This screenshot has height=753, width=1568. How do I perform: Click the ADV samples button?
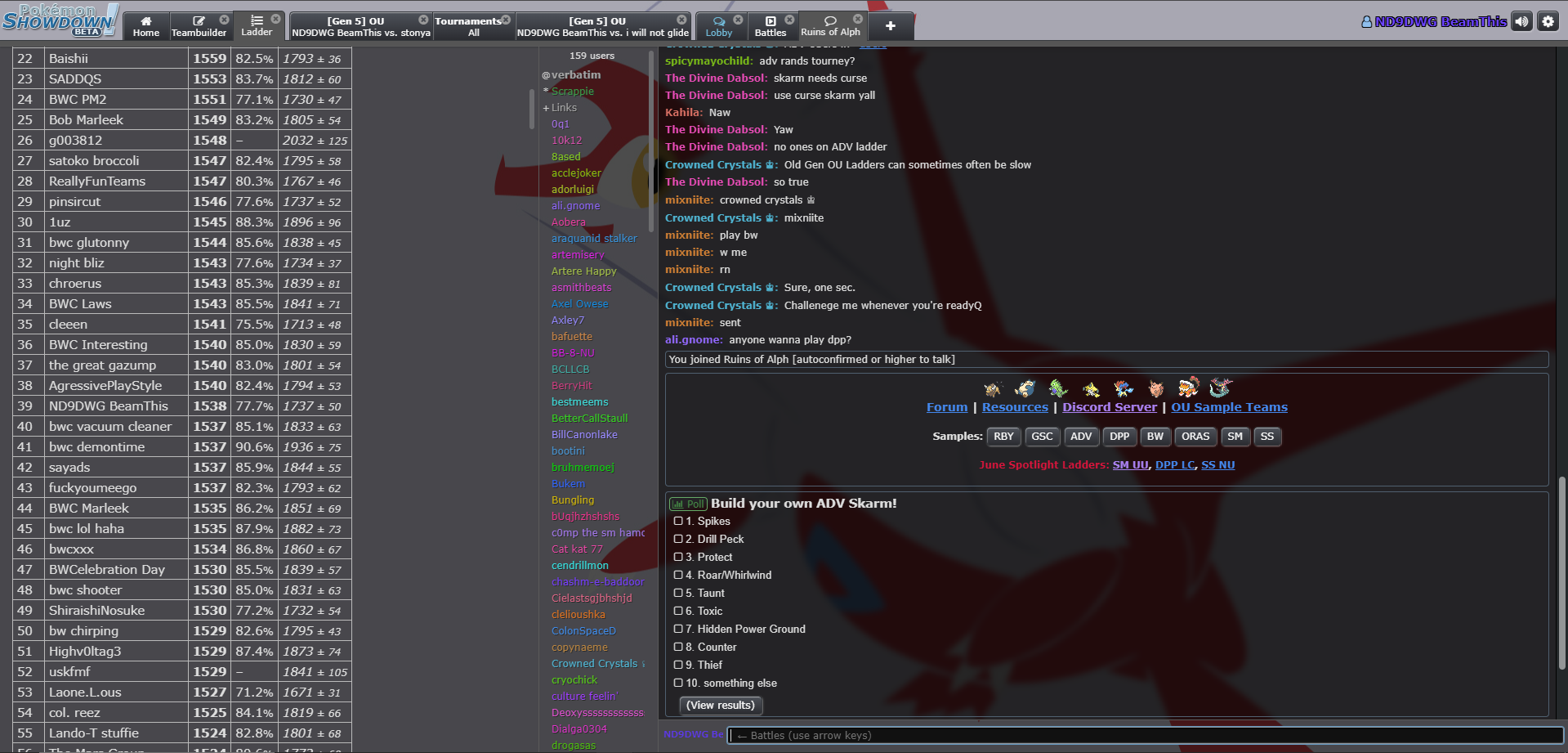(1080, 437)
